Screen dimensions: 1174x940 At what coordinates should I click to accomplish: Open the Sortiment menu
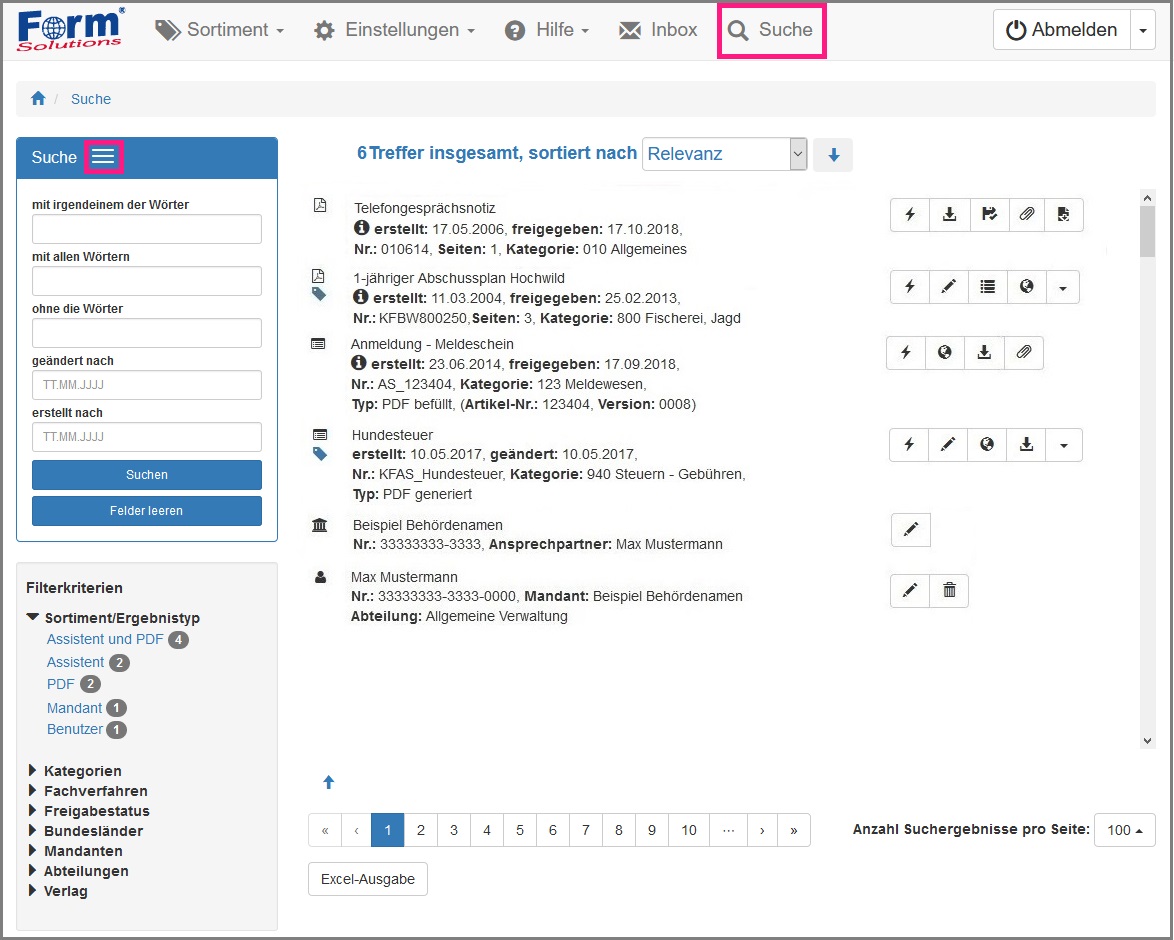click(x=220, y=30)
